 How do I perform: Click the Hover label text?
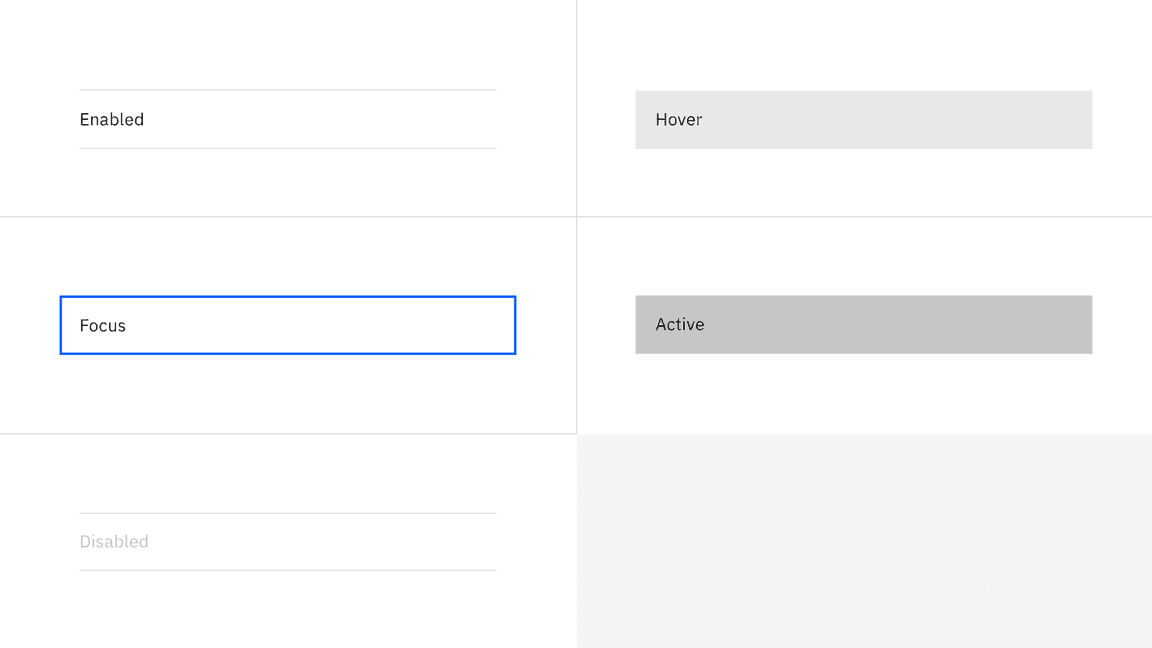(x=679, y=120)
